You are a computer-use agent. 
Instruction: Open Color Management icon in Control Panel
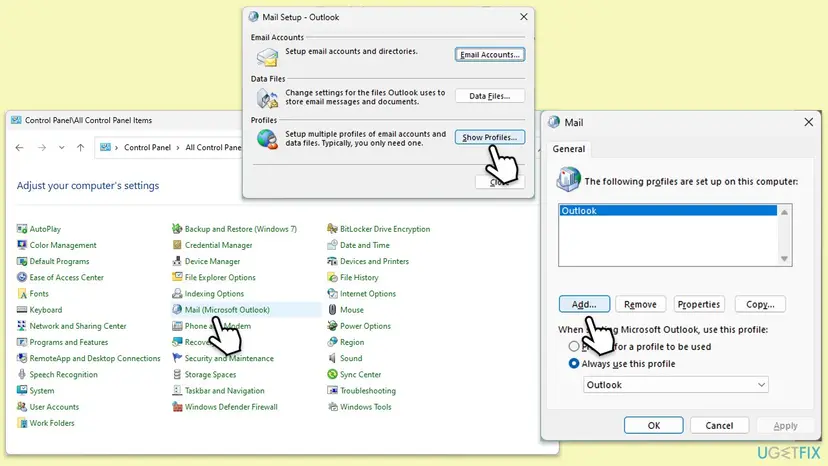point(22,245)
